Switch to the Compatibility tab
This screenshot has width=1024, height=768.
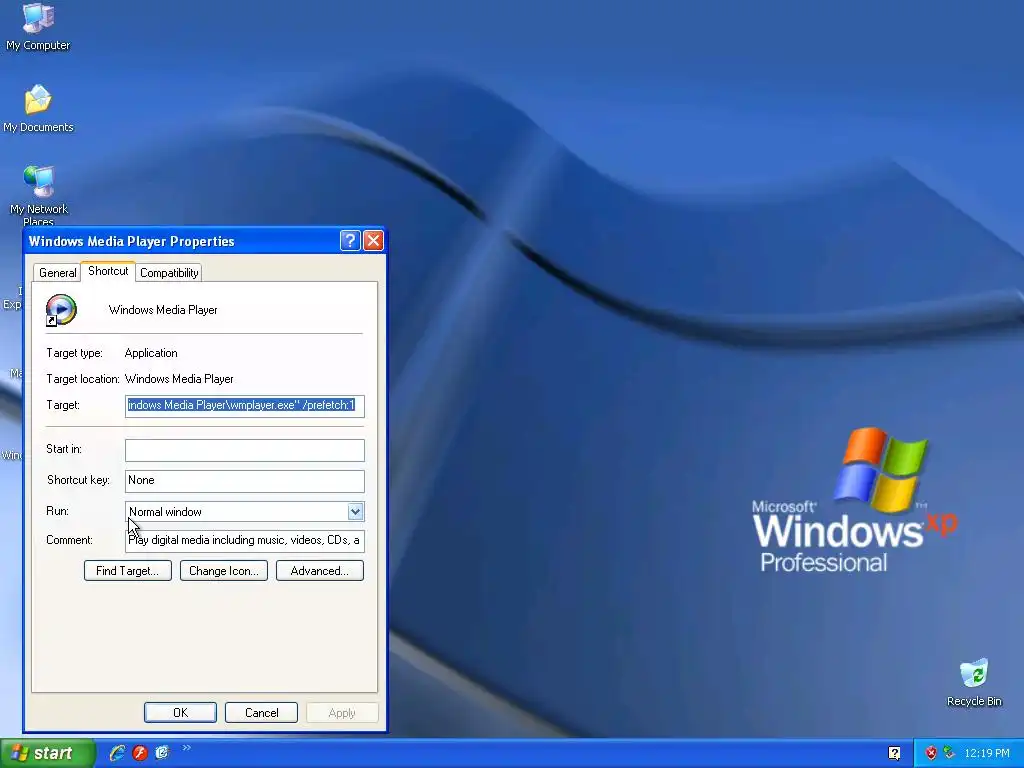point(169,273)
